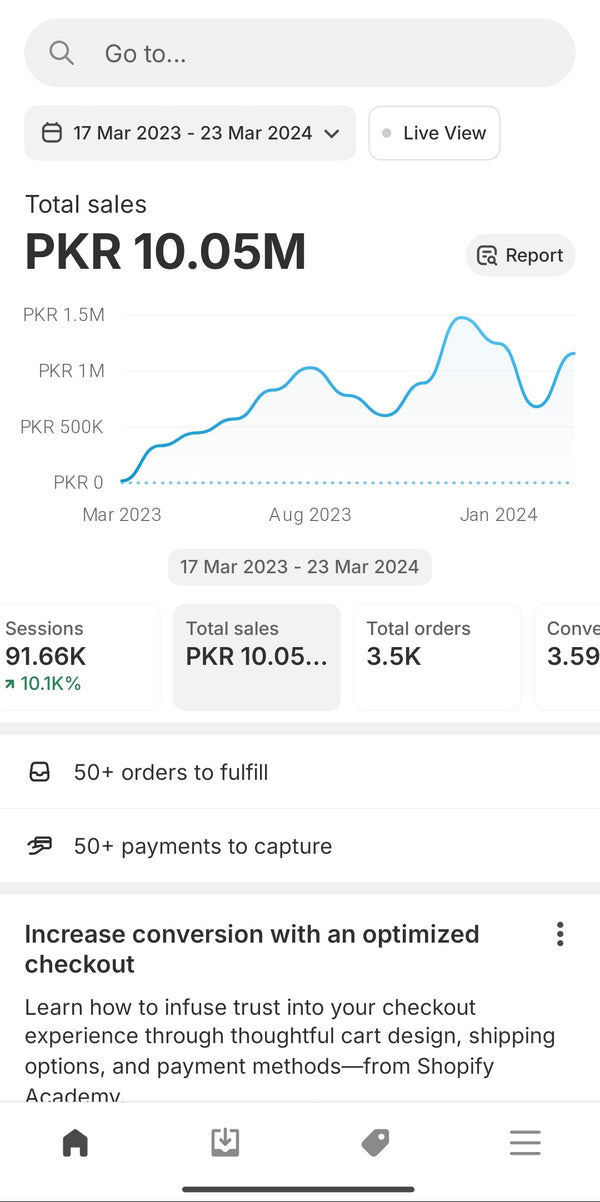This screenshot has height=1202, width=600.
Task: Tap the payments to capture hand icon
Action: [39, 846]
